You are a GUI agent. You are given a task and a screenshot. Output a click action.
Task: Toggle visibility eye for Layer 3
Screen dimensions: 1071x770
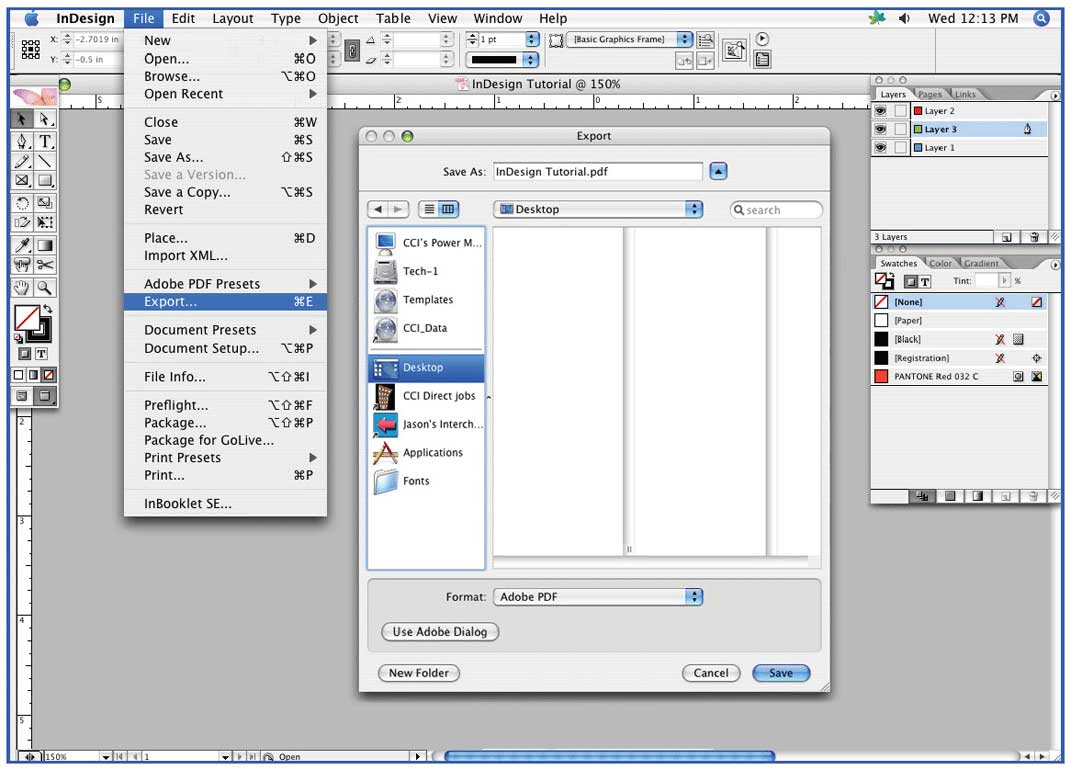[880, 129]
